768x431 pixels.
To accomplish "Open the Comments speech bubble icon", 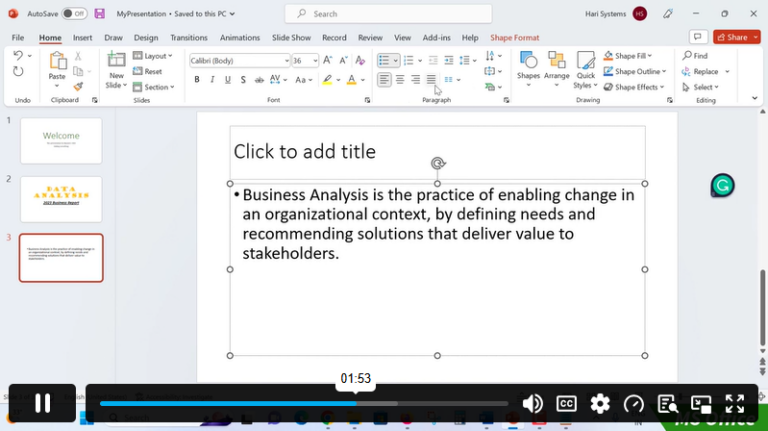I will tap(697, 37).
